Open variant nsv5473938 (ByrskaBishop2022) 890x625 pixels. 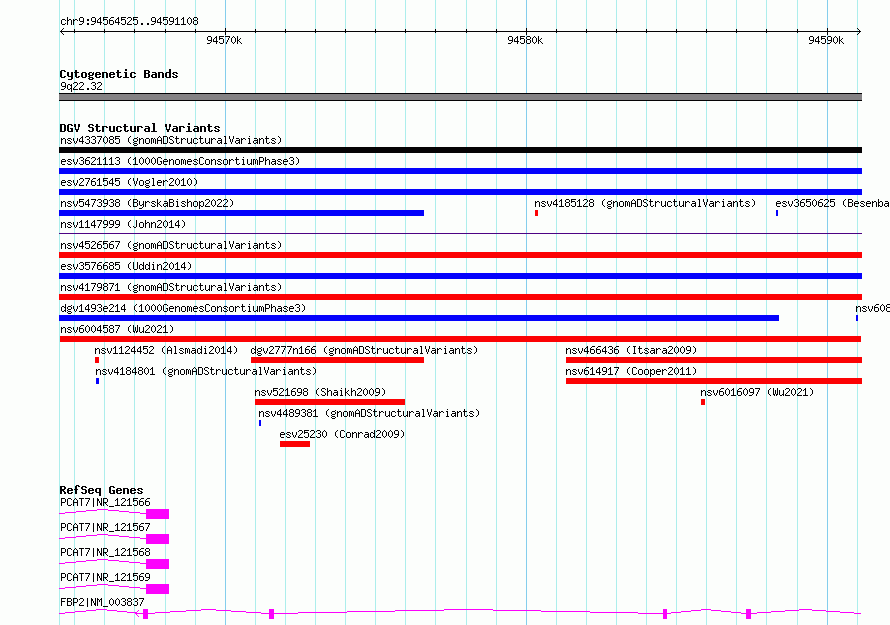147,203
